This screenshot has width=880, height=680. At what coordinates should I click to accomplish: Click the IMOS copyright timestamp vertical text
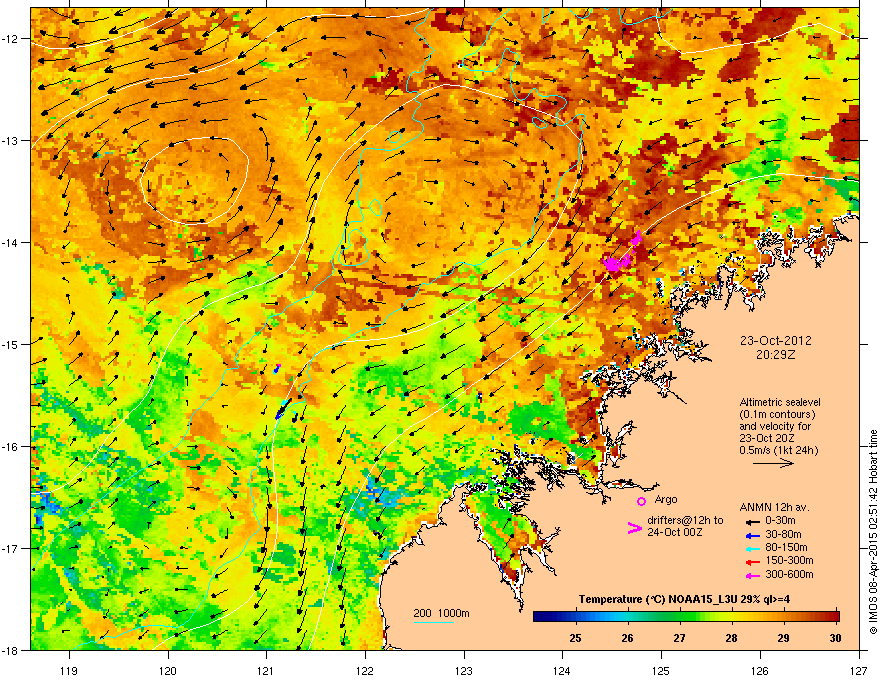pos(873,532)
